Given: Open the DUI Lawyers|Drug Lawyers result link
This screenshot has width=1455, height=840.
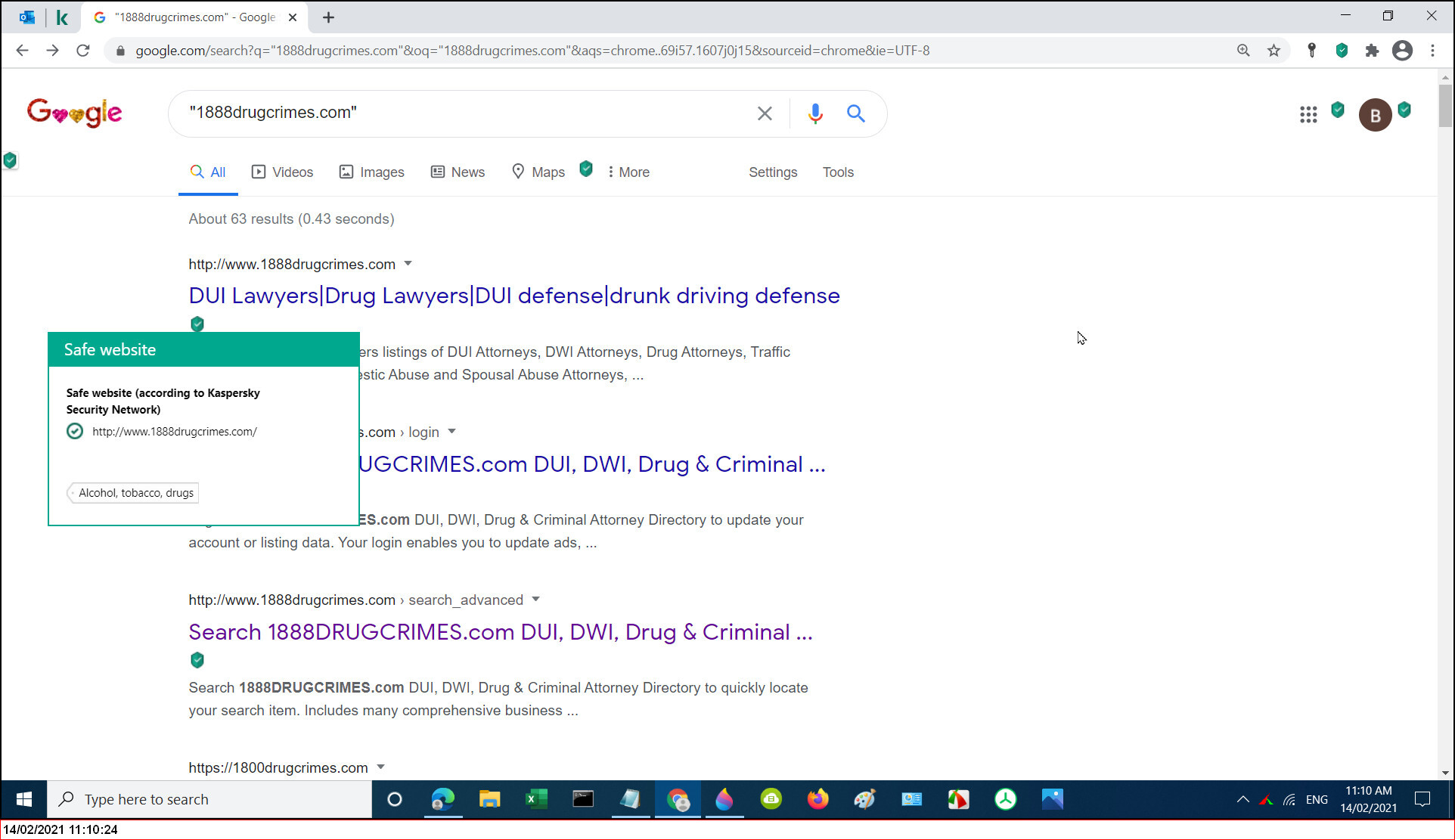Looking at the screenshot, I should tap(513, 296).
